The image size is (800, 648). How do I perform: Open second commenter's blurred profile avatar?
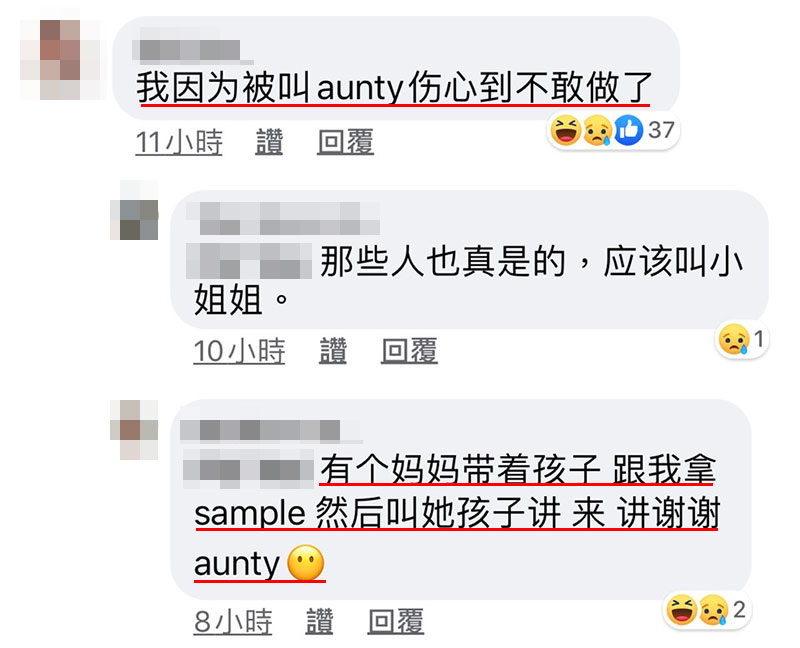[x=134, y=210]
